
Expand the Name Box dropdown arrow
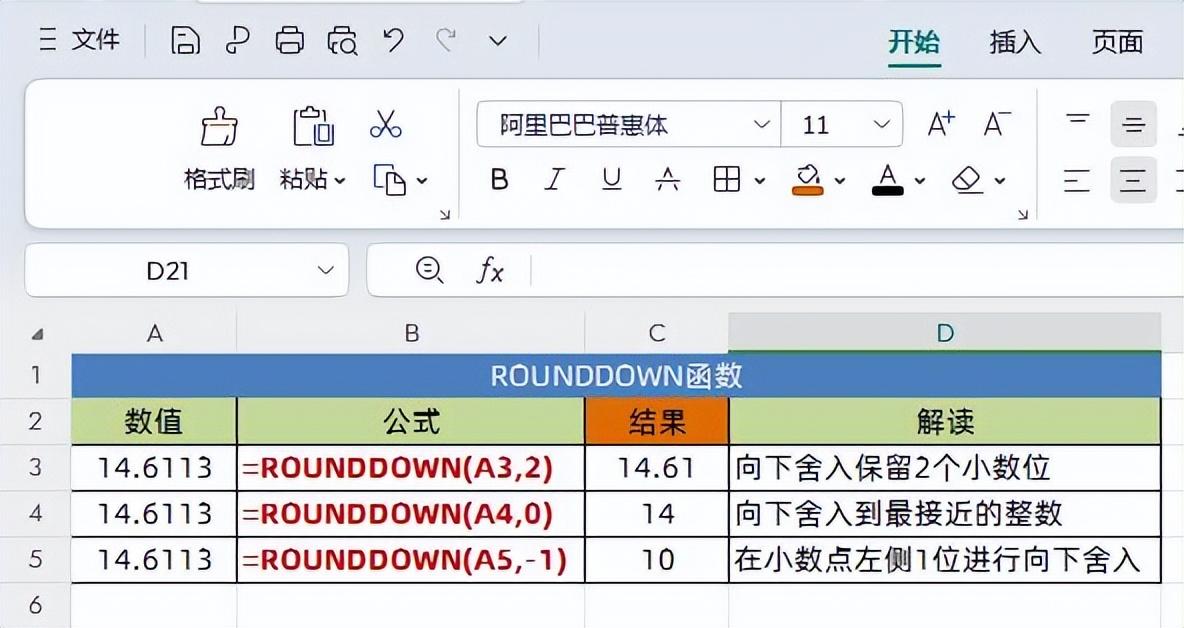[x=325, y=270]
